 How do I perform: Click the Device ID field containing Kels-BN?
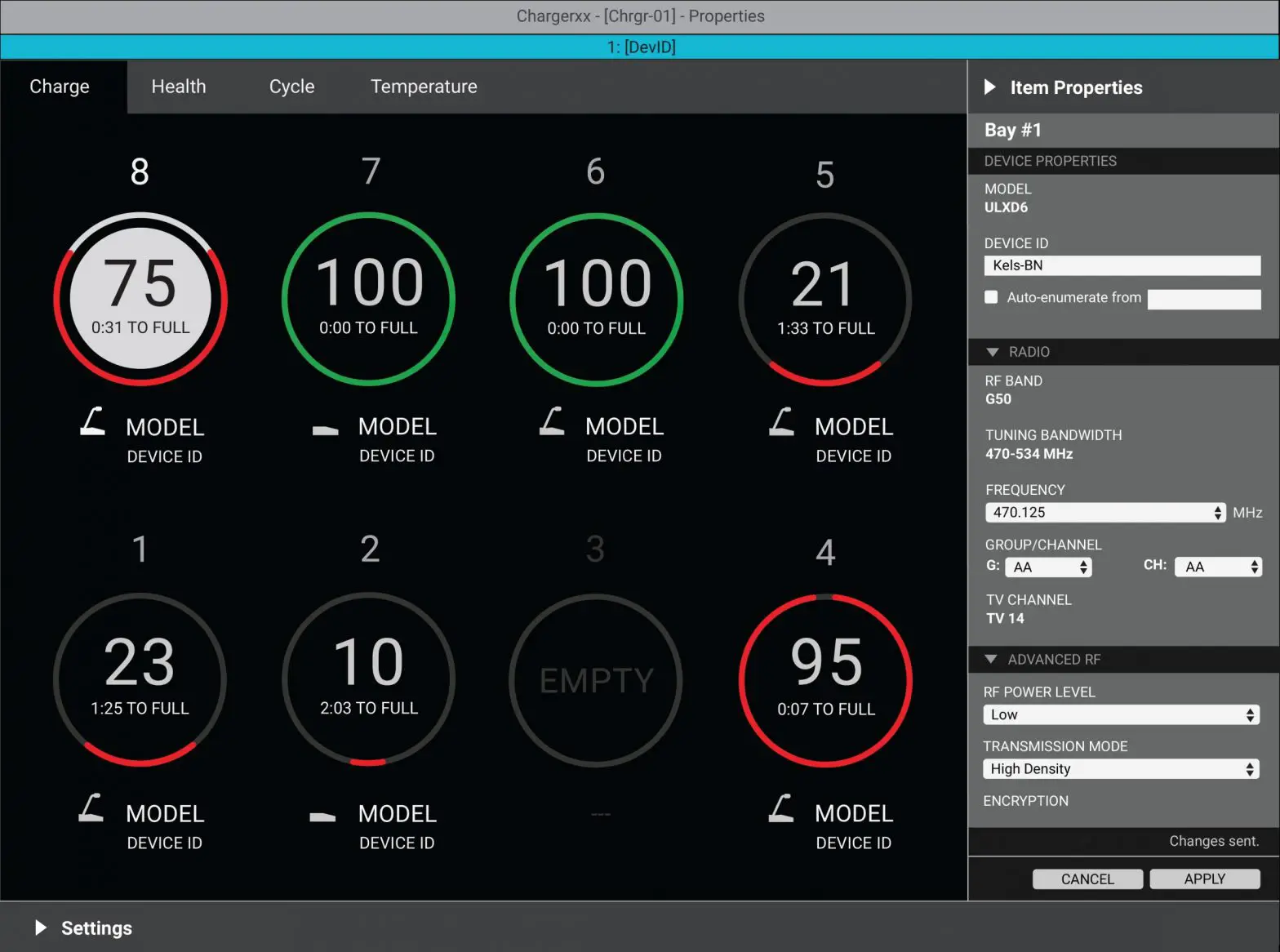[x=1122, y=265]
